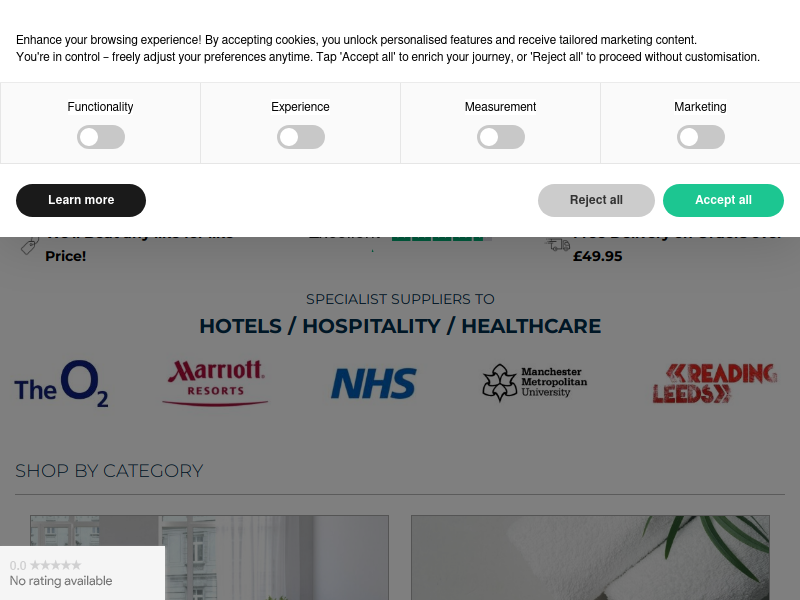Click the price tag icon
Image resolution: width=800 pixels, height=600 pixels.
pyautogui.click(x=30, y=245)
